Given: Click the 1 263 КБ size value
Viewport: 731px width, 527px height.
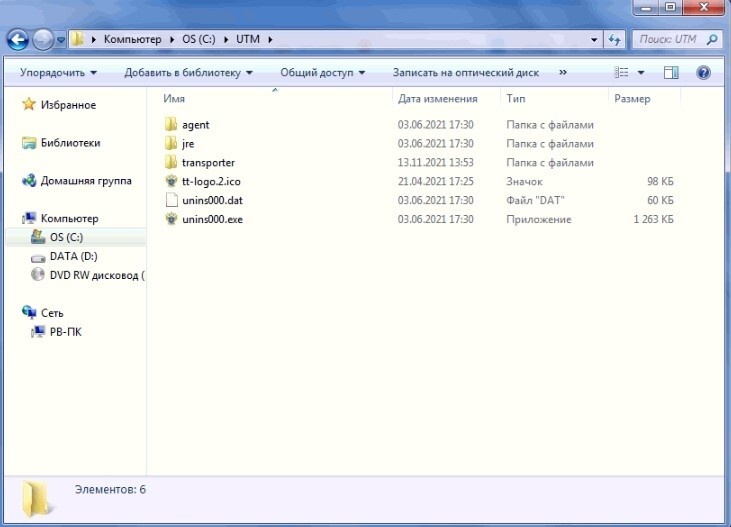Looking at the screenshot, I should point(653,219).
